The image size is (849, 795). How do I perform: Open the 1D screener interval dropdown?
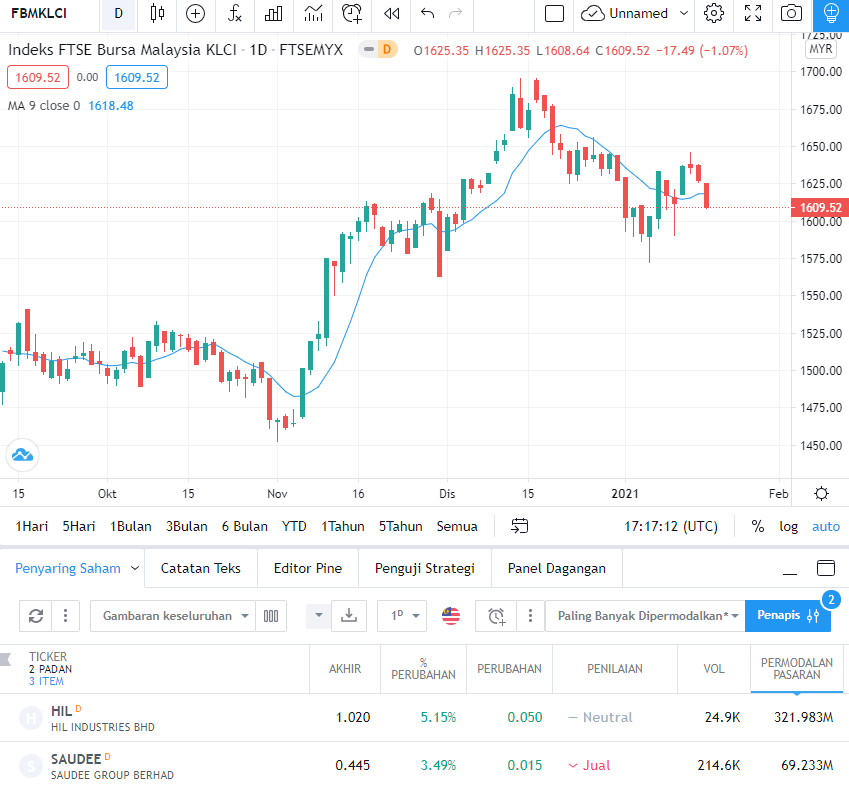[402, 616]
